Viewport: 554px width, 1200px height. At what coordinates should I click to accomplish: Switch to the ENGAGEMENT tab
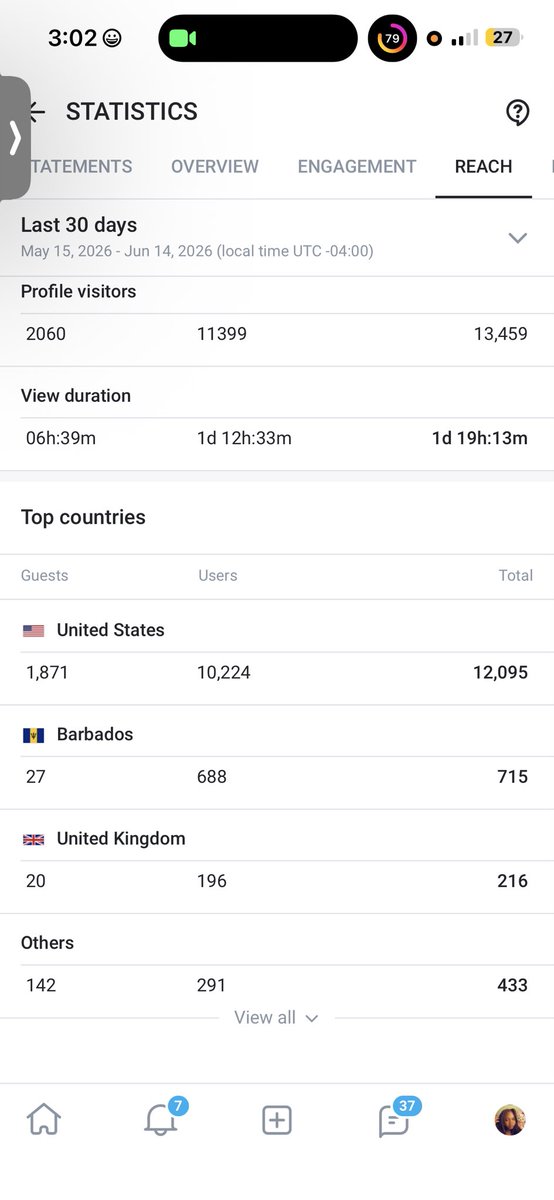pyautogui.click(x=357, y=167)
